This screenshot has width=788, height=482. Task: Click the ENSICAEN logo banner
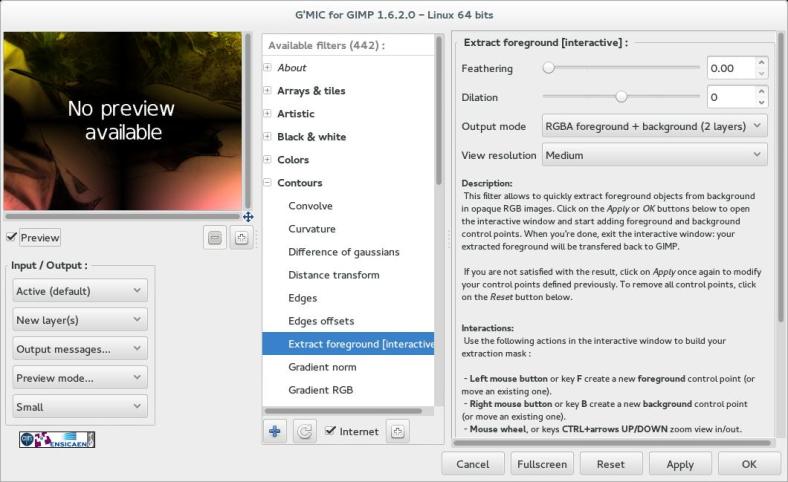point(57,440)
